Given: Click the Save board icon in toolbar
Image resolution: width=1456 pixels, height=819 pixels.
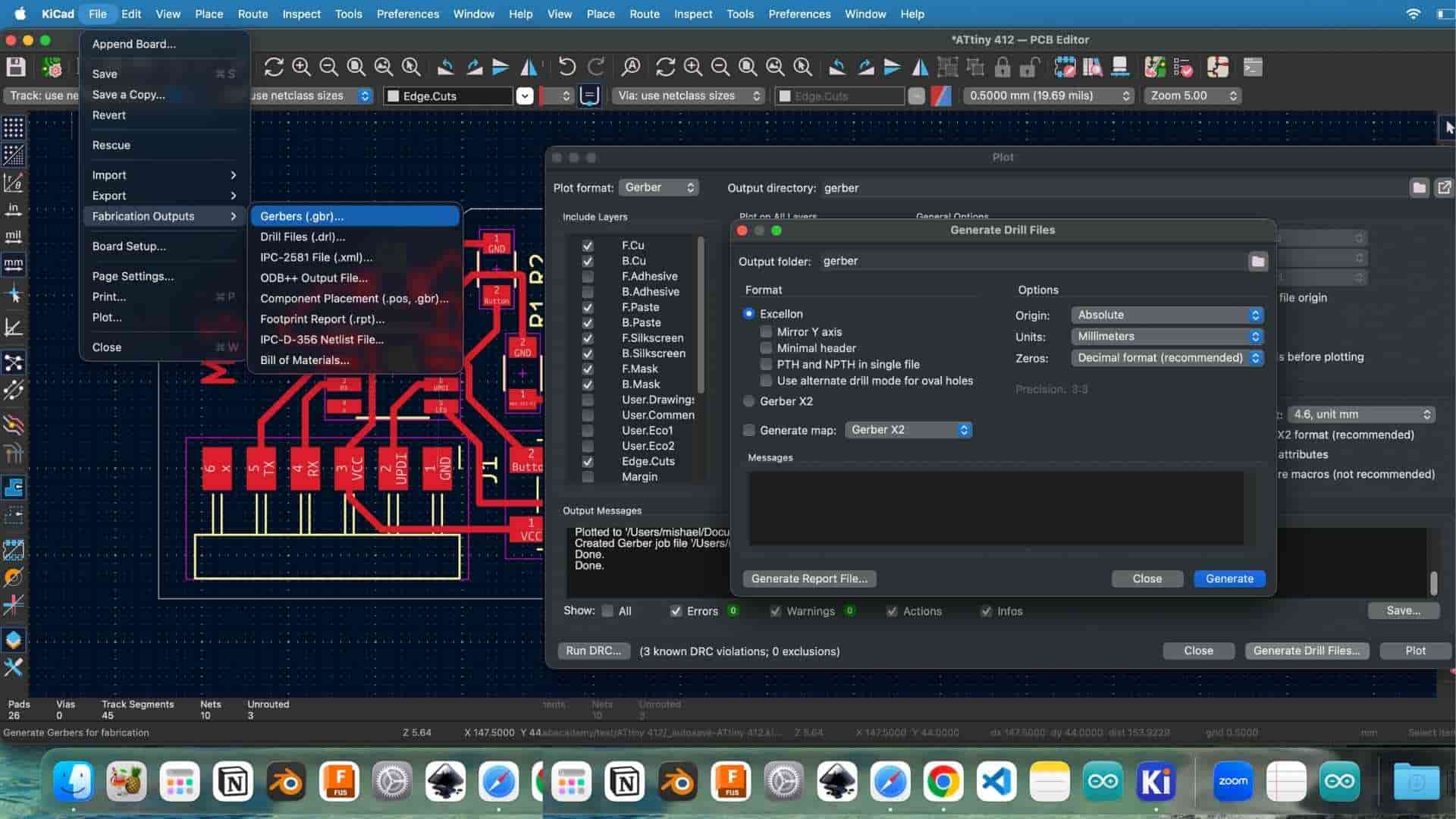Looking at the screenshot, I should point(16,67).
